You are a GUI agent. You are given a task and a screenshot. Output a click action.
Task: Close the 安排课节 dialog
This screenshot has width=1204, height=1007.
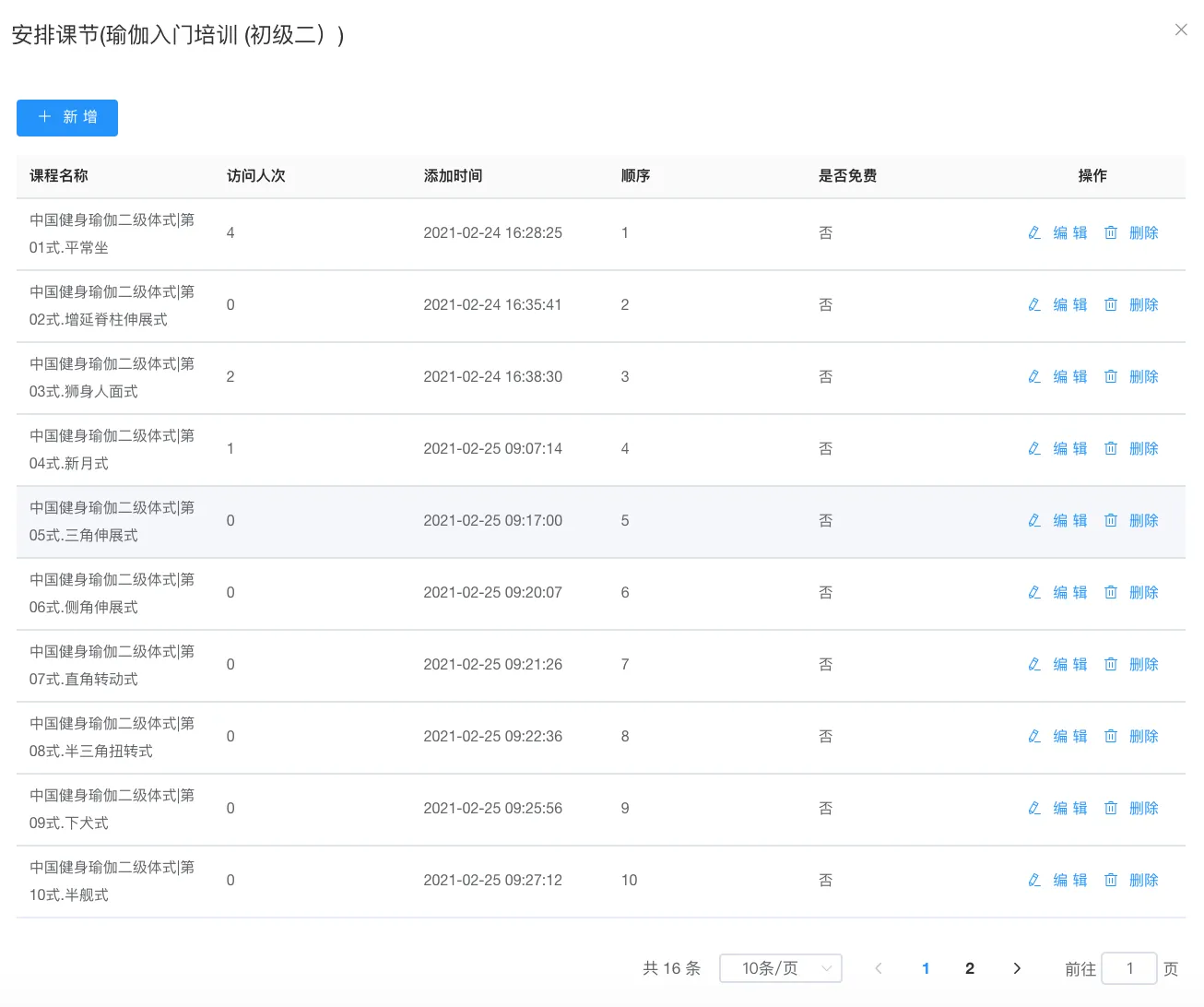click(1181, 30)
